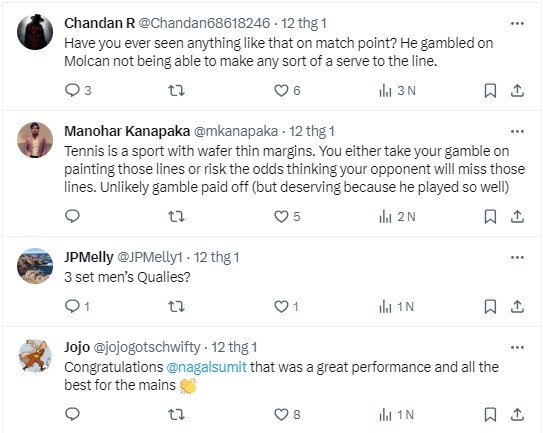543x433 pixels.
Task: Reply to Chandan R's tweet
Action: coord(72,90)
